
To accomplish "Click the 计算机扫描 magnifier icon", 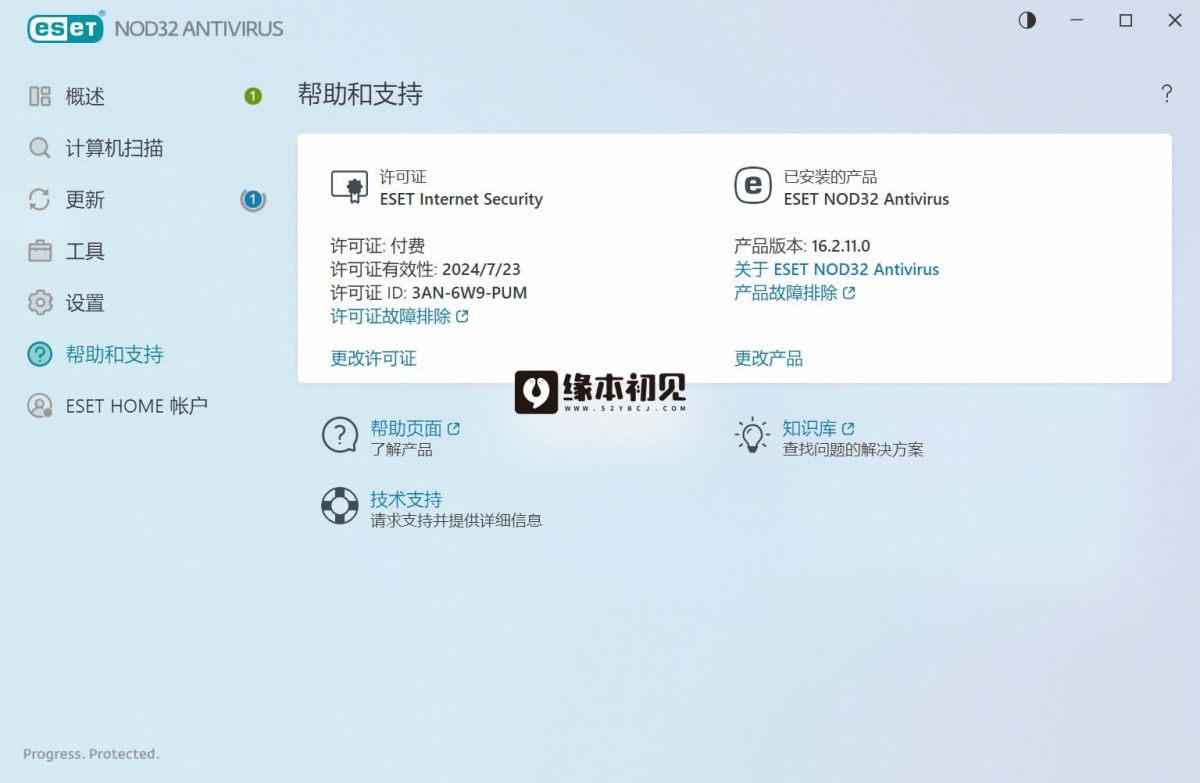I will 40,148.
